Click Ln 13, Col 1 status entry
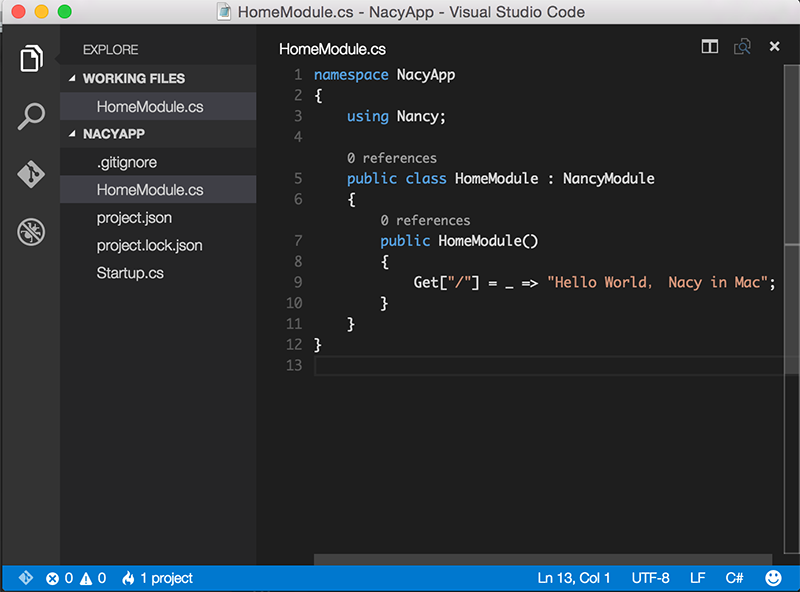800x592 pixels. coord(573,578)
